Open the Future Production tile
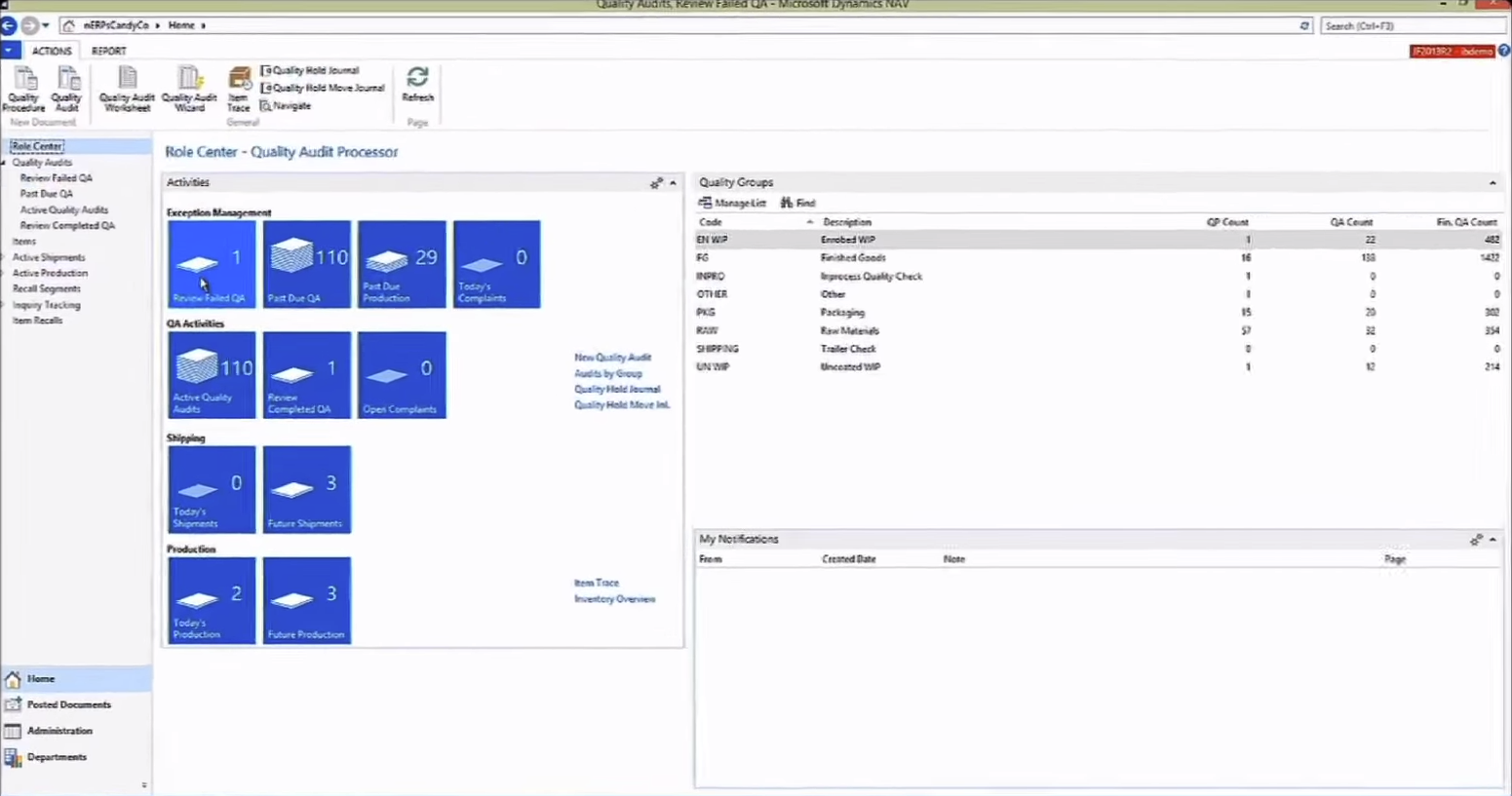The height and width of the screenshot is (796, 1512). (306, 600)
